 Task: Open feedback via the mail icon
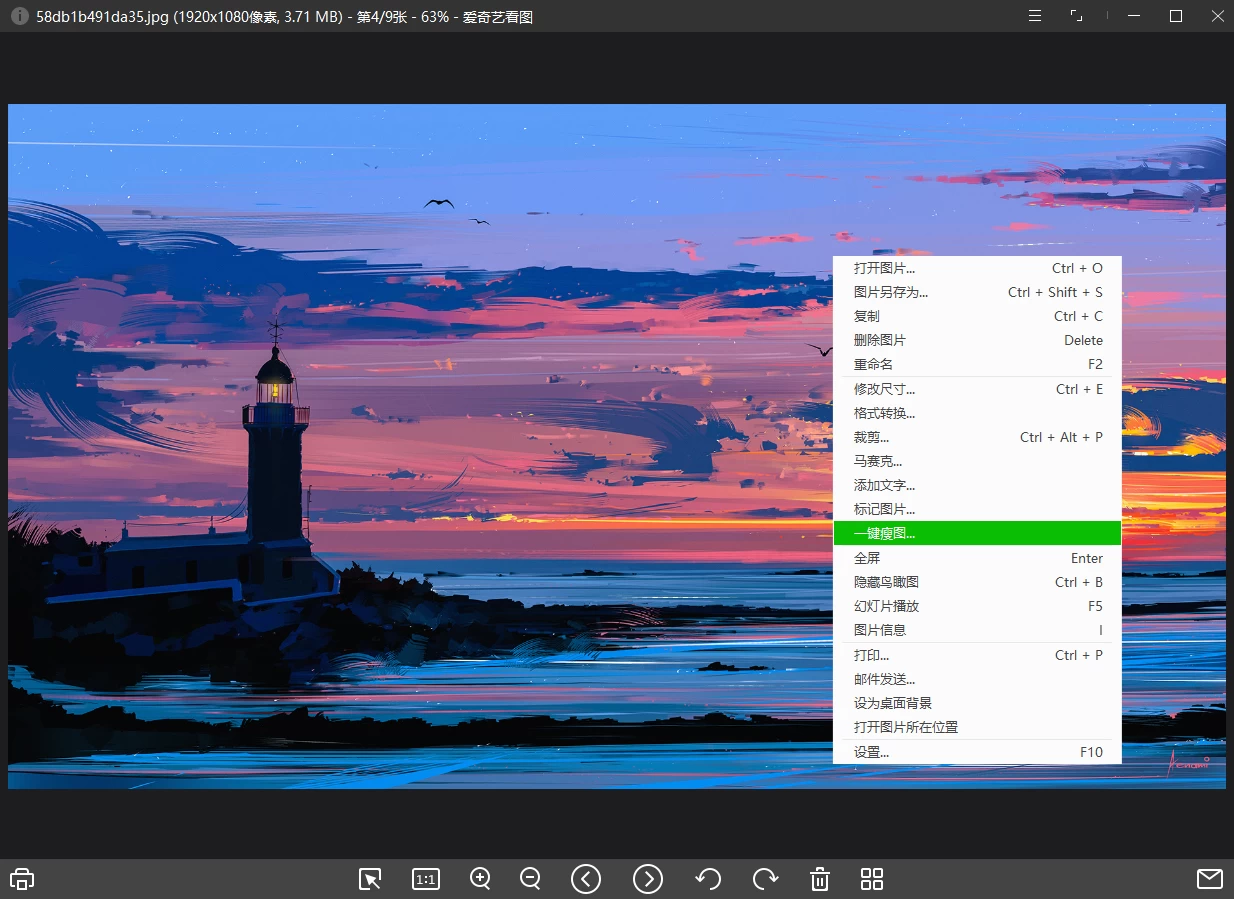click(1209, 878)
